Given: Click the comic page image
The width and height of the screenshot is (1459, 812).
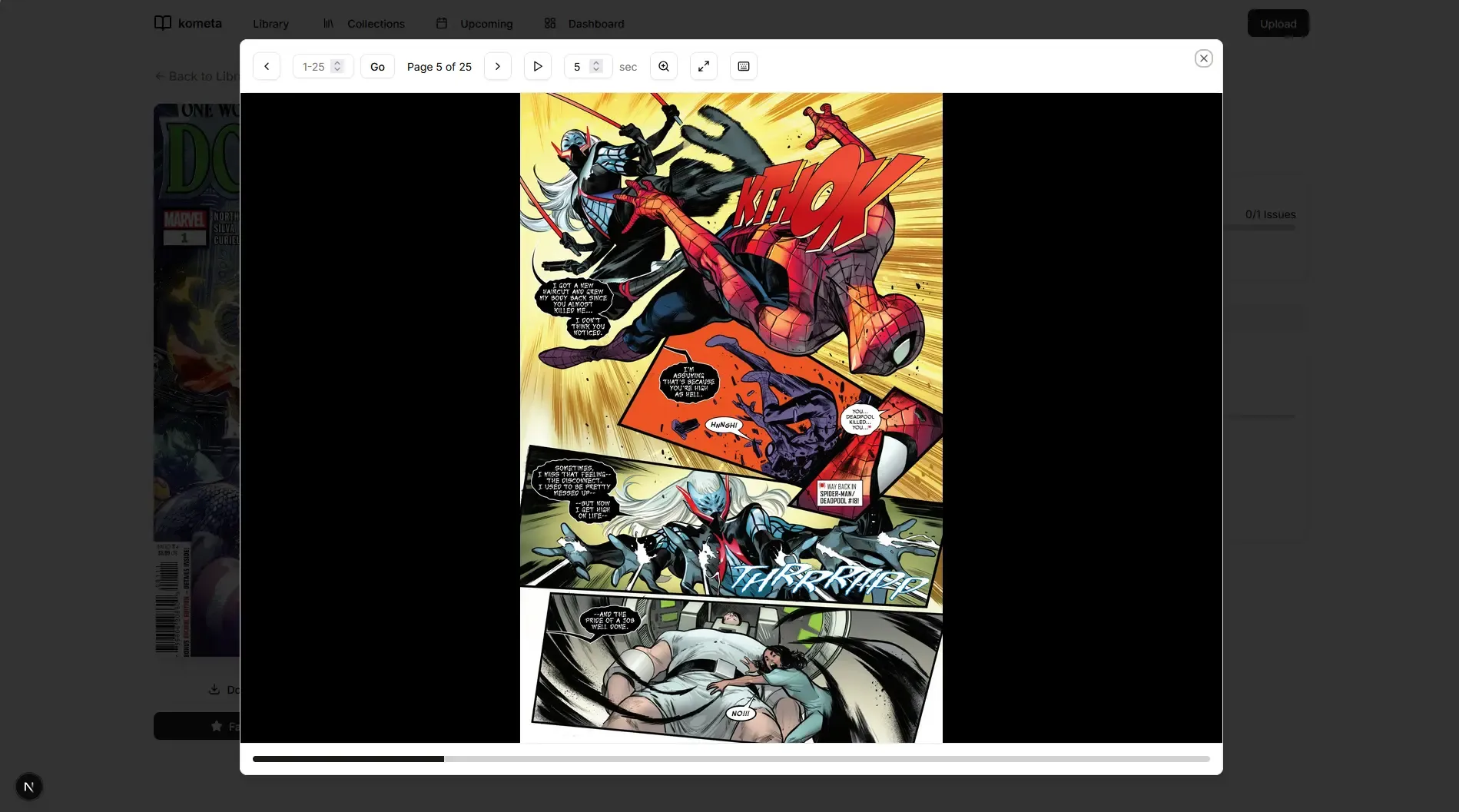Looking at the screenshot, I should (731, 418).
